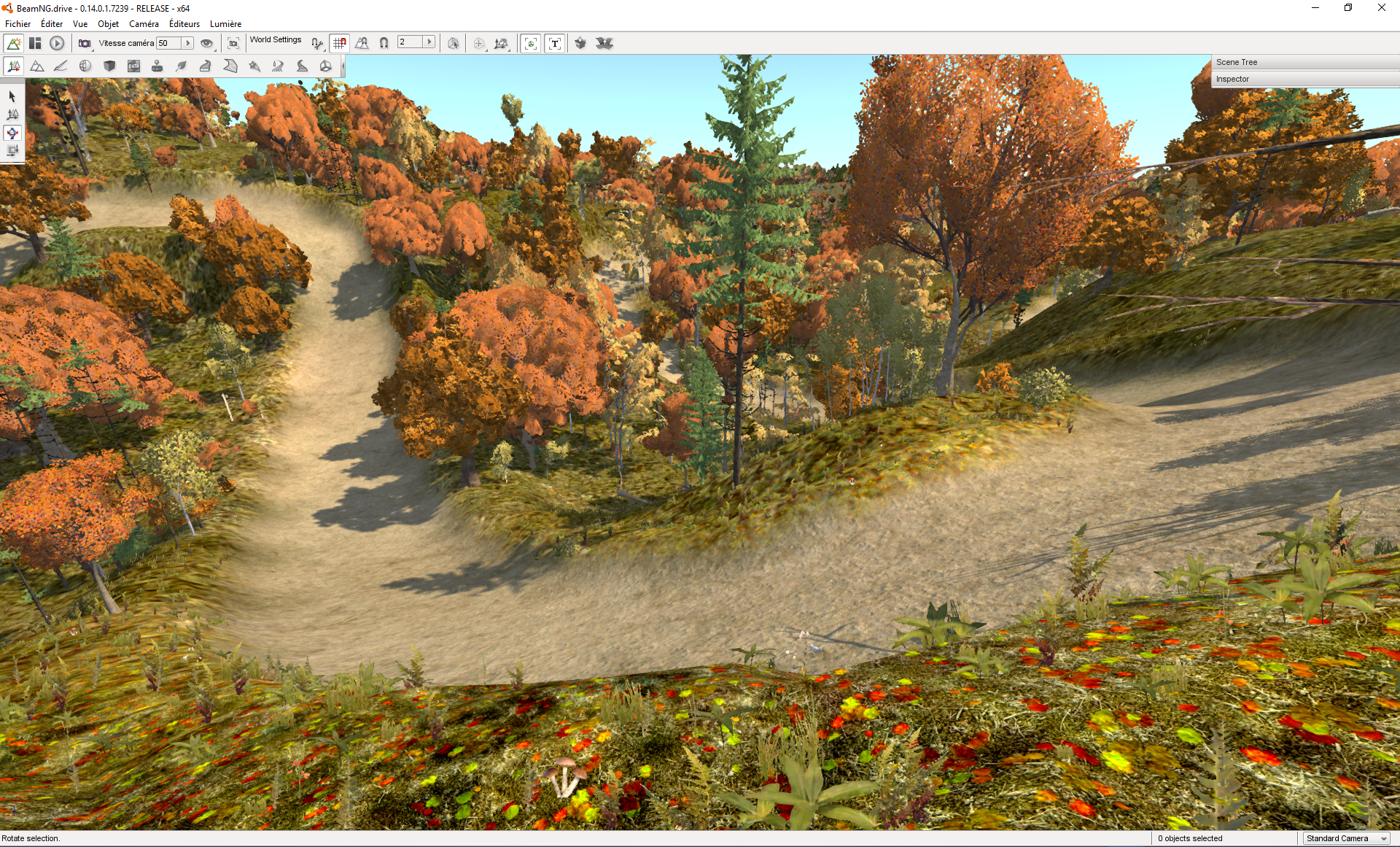Image resolution: width=1400 pixels, height=847 pixels.
Task: Expand the Inspector panel
Action: [x=1305, y=79]
